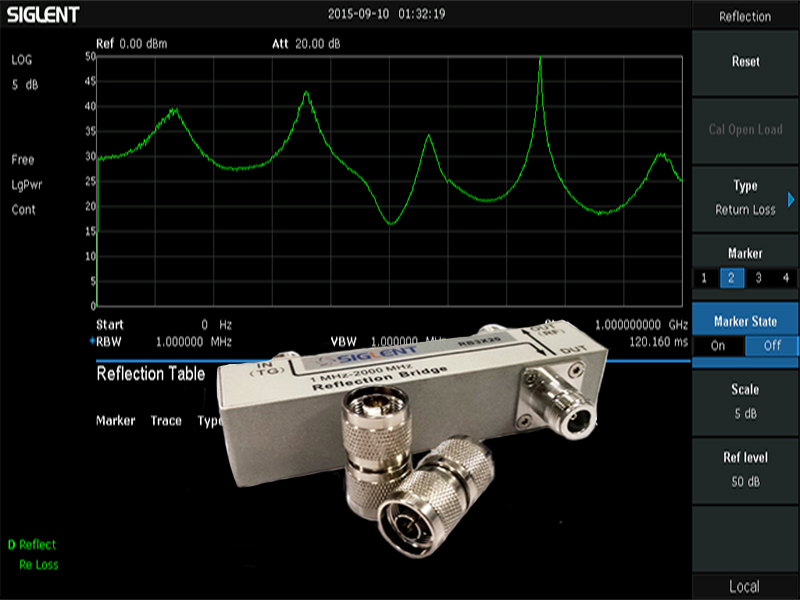Click the blue Type submenu arrow
Image resolution: width=800 pixels, height=600 pixels.
tap(791, 199)
